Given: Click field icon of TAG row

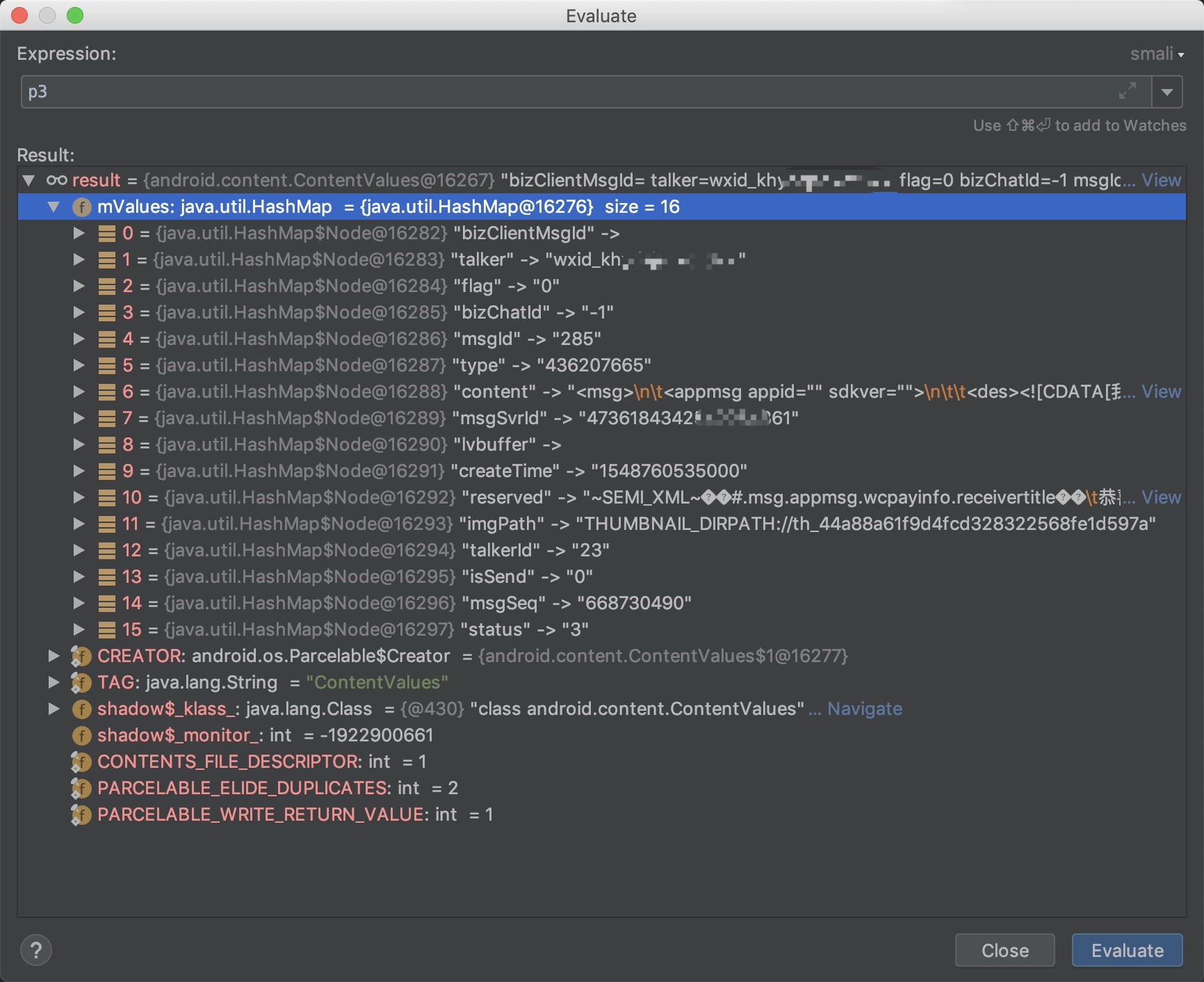Looking at the screenshot, I should (x=81, y=682).
